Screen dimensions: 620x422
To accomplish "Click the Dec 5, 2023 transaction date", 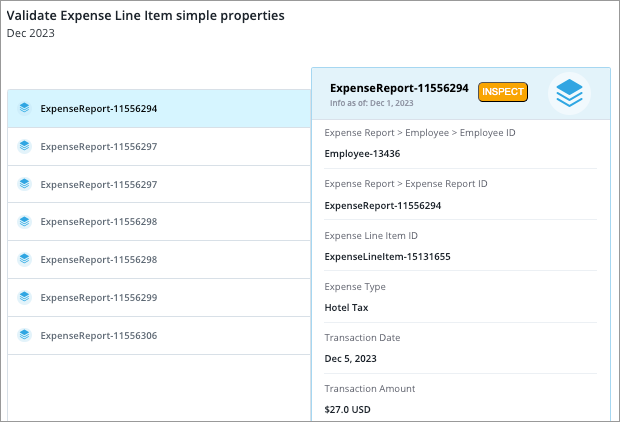I will click(x=351, y=359).
